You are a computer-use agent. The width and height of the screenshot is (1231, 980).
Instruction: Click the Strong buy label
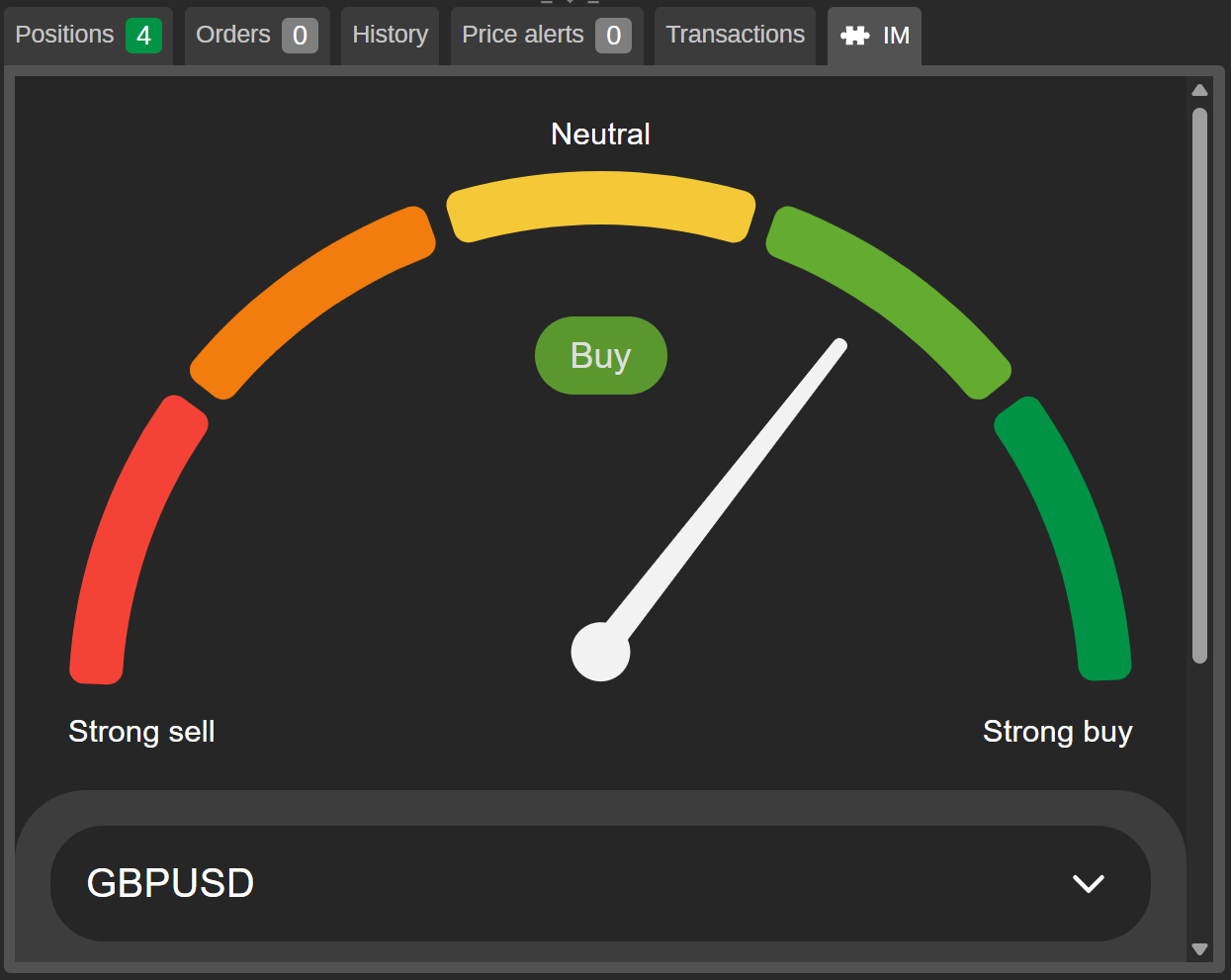[x=1057, y=732]
